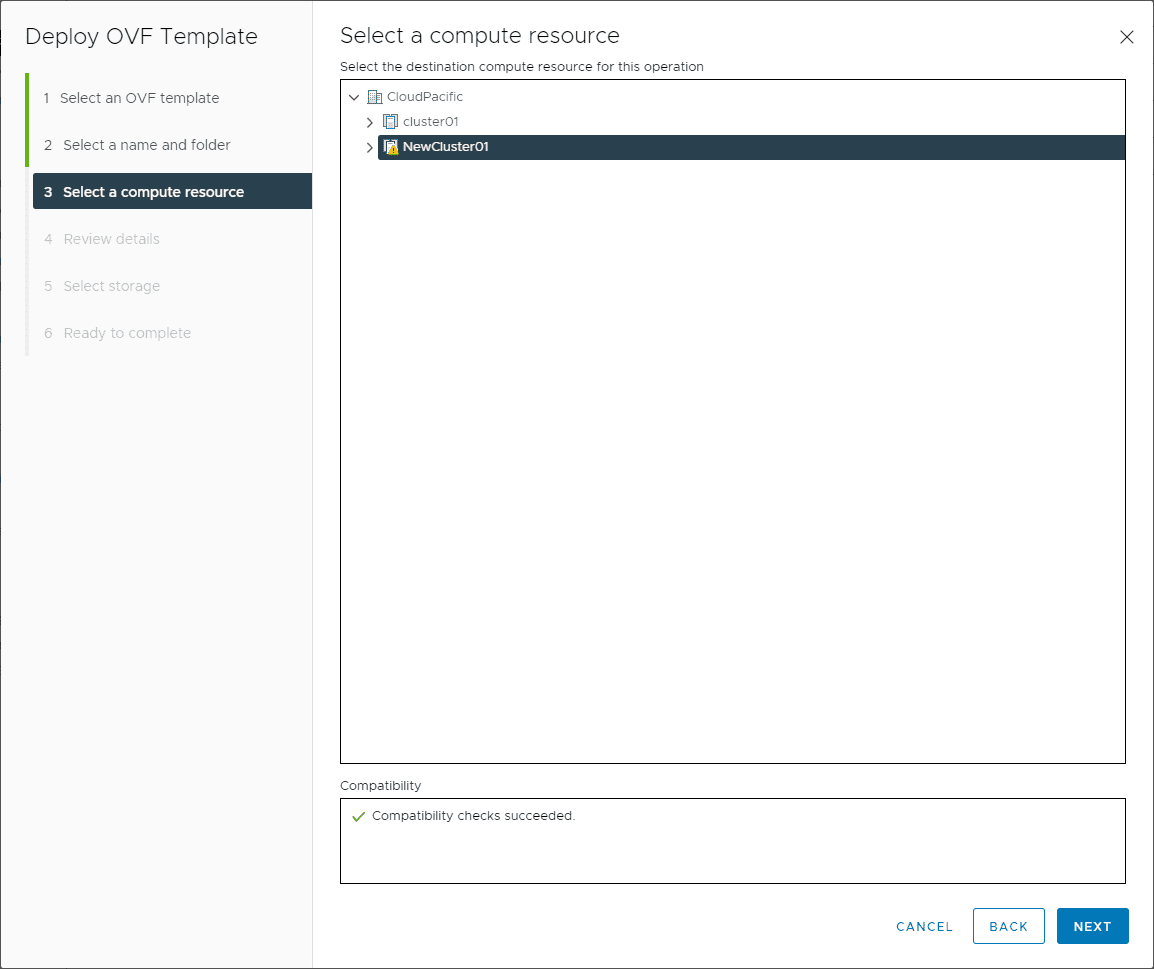This screenshot has width=1154, height=969.
Task: Close the Deploy OVF Template dialog
Action: pos(1127,37)
